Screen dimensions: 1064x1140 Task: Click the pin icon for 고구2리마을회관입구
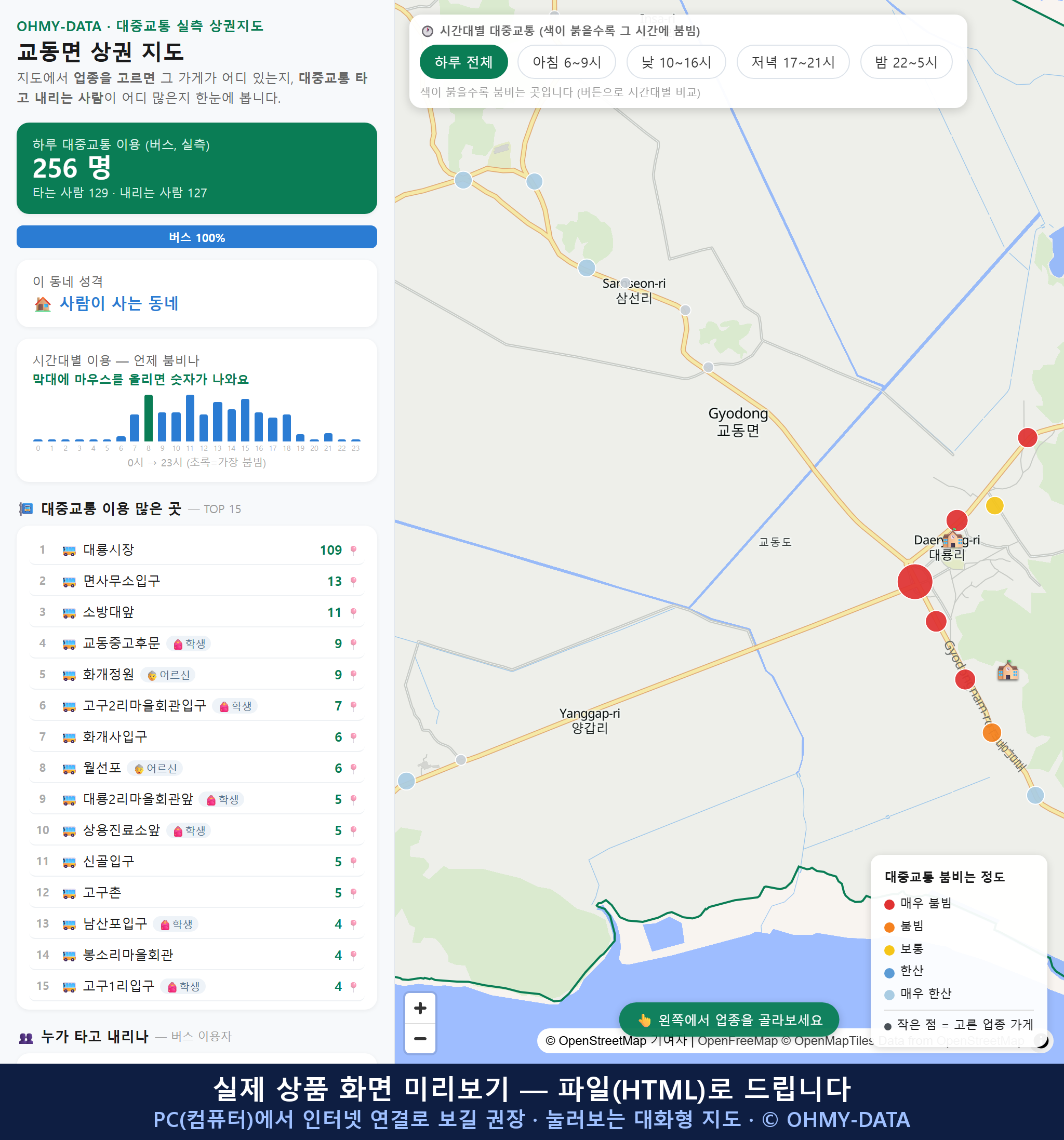353,706
